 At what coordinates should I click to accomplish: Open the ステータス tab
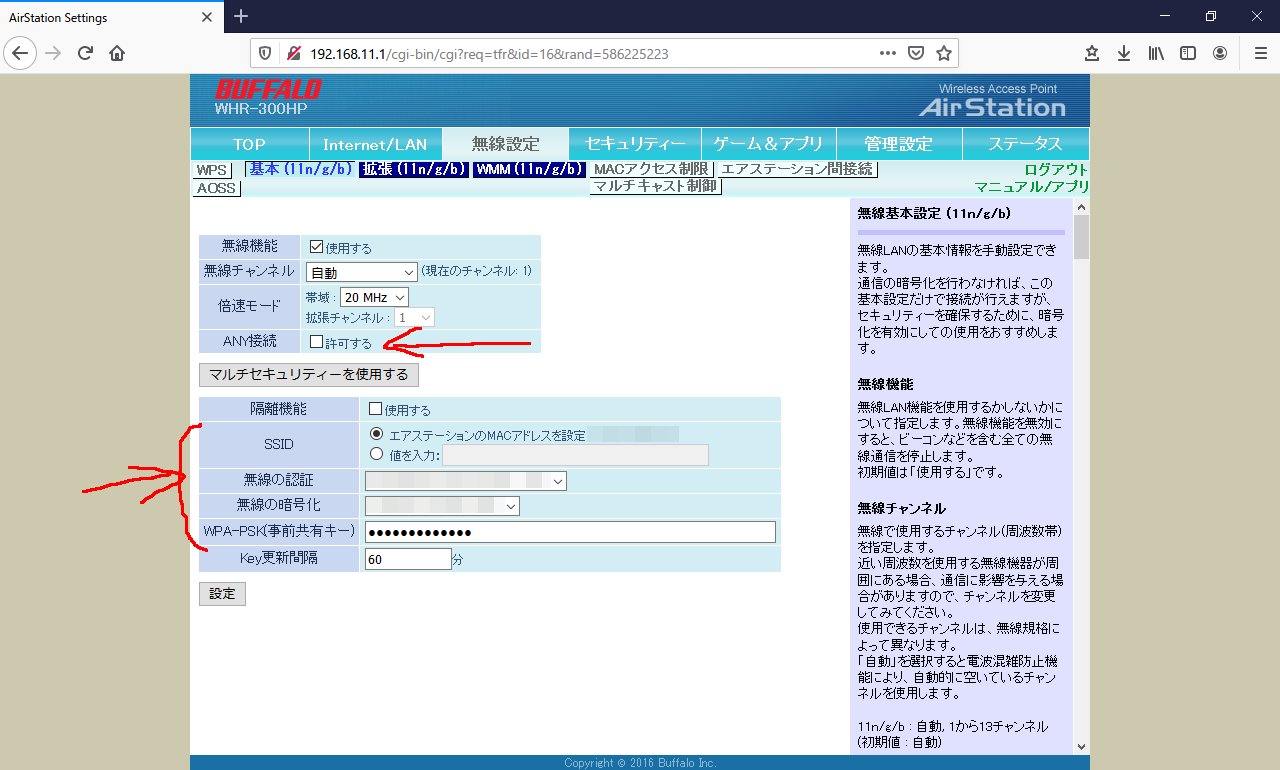(1025, 144)
